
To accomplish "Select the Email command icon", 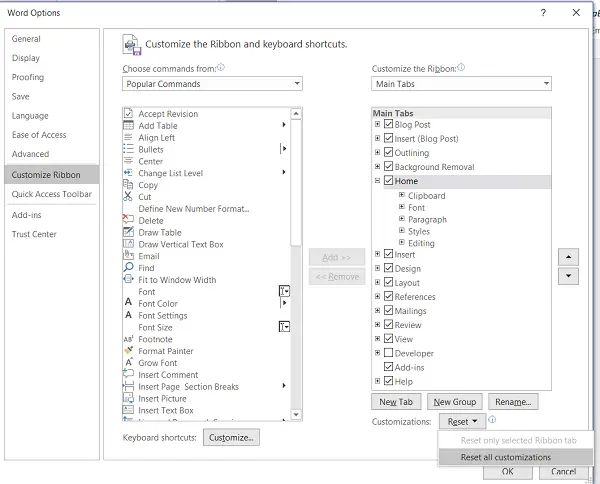I will pyautogui.click(x=128, y=256).
